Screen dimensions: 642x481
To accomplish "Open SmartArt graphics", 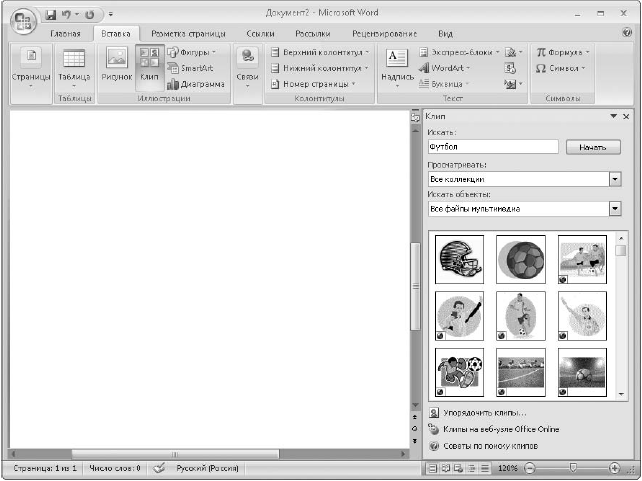I will pos(190,68).
